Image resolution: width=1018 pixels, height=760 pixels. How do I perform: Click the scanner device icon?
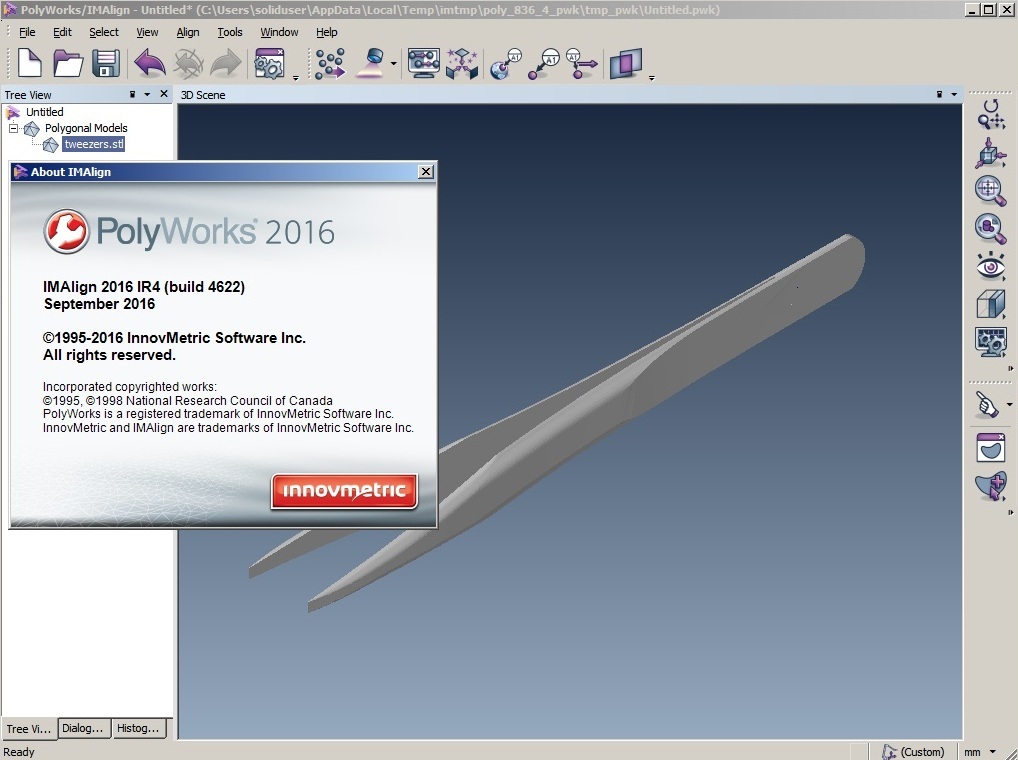pyautogui.click(x=371, y=64)
